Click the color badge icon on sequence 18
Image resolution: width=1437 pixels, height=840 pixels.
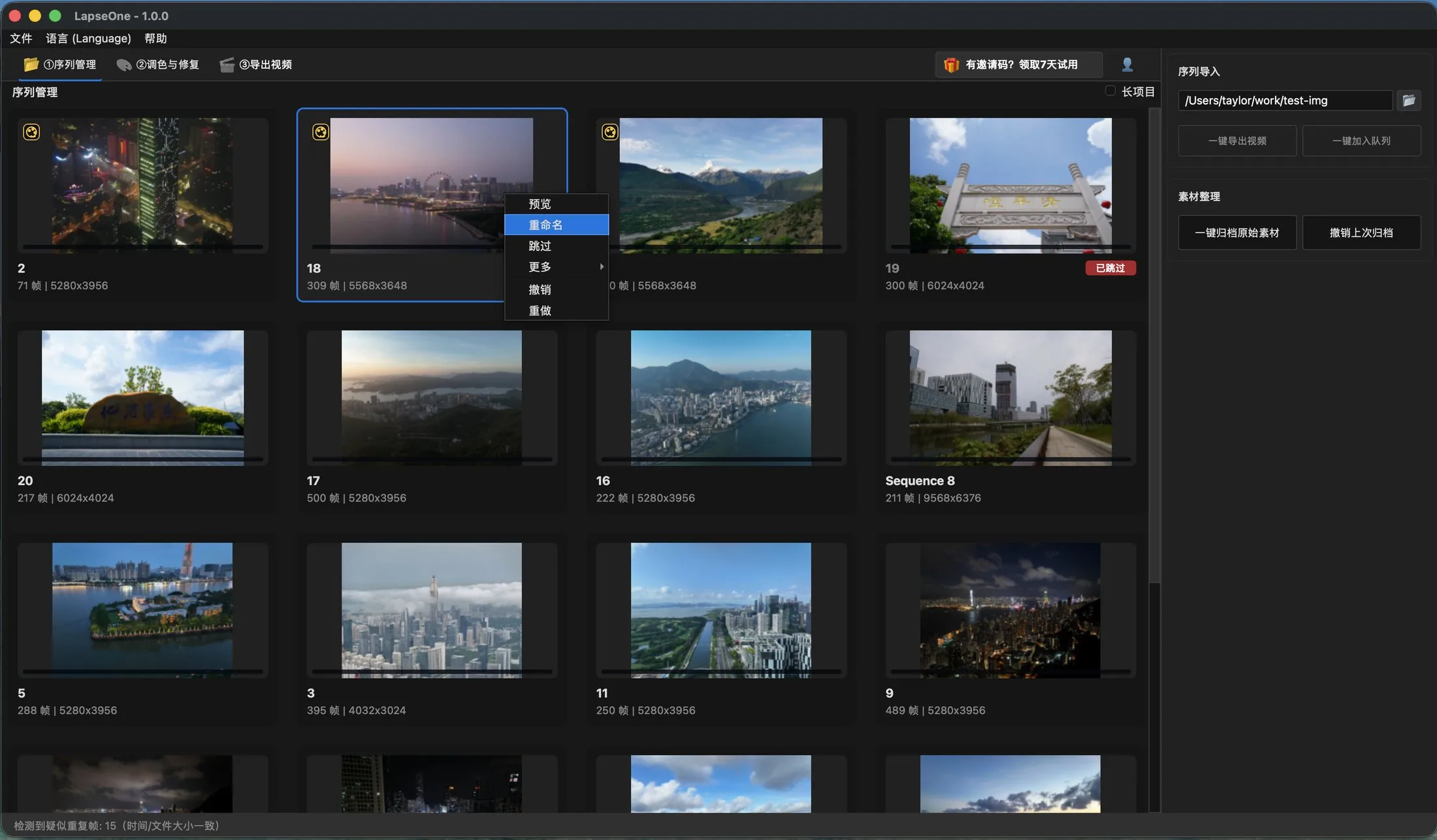click(321, 132)
